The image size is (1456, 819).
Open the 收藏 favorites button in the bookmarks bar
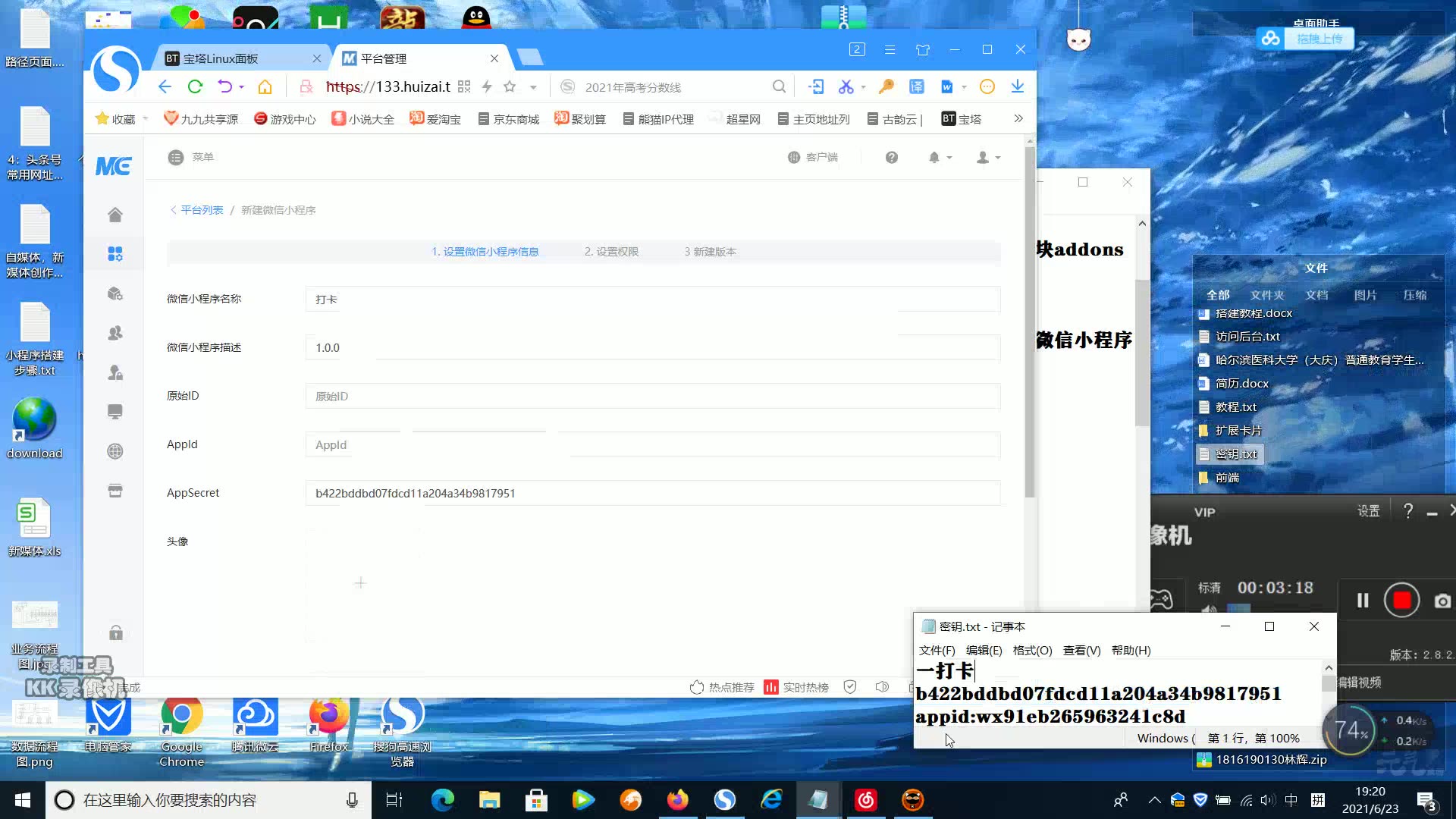click(x=120, y=118)
